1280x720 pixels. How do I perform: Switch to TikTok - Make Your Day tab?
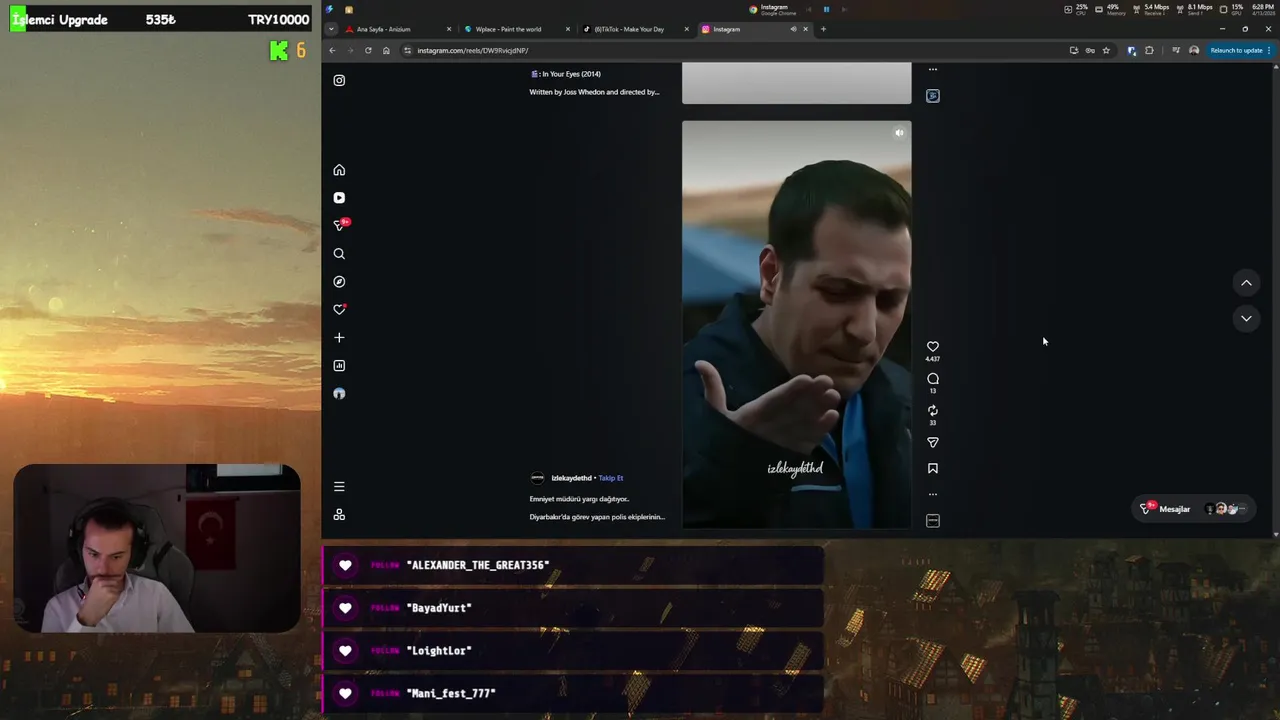(x=635, y=29)
